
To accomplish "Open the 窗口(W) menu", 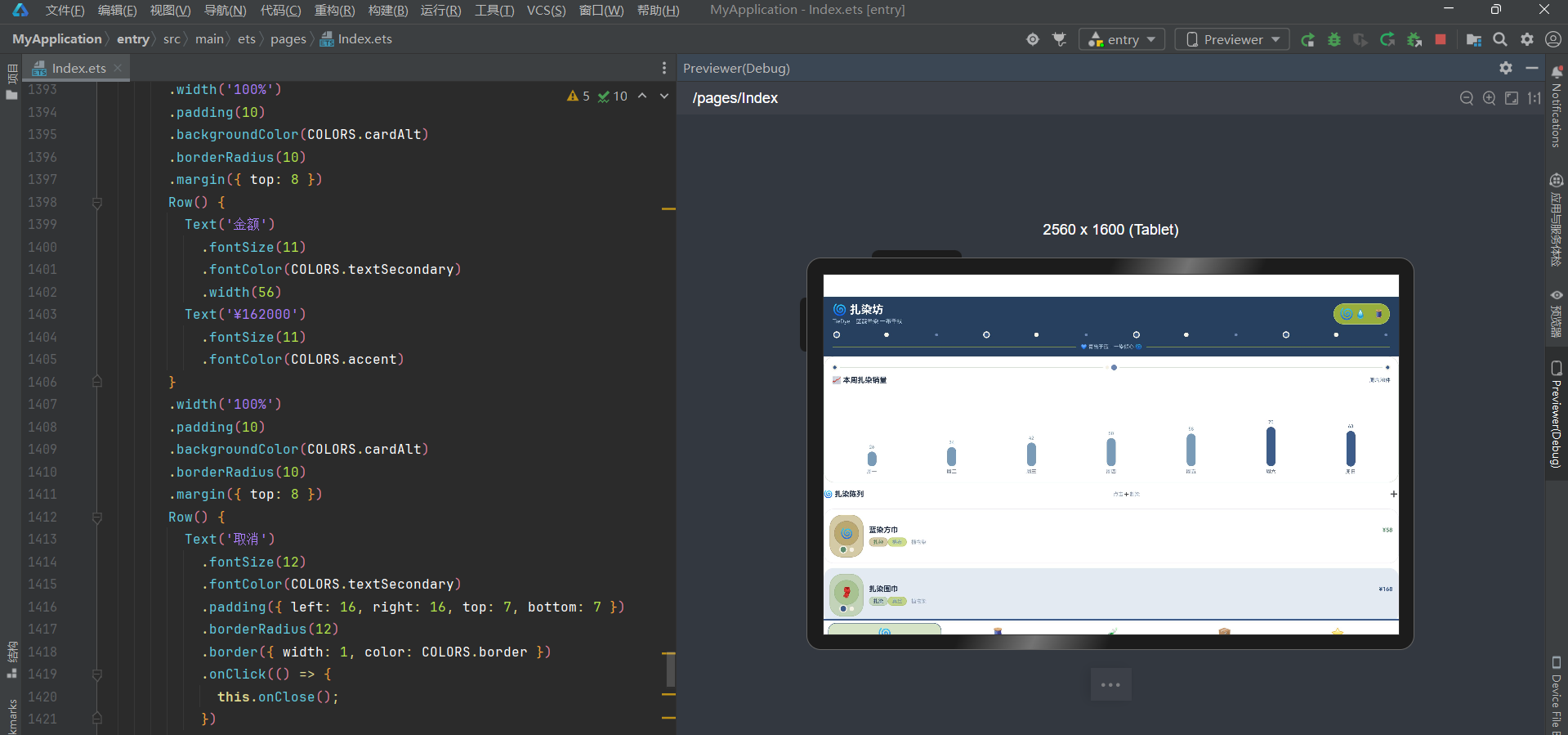I will pos(601,10).
